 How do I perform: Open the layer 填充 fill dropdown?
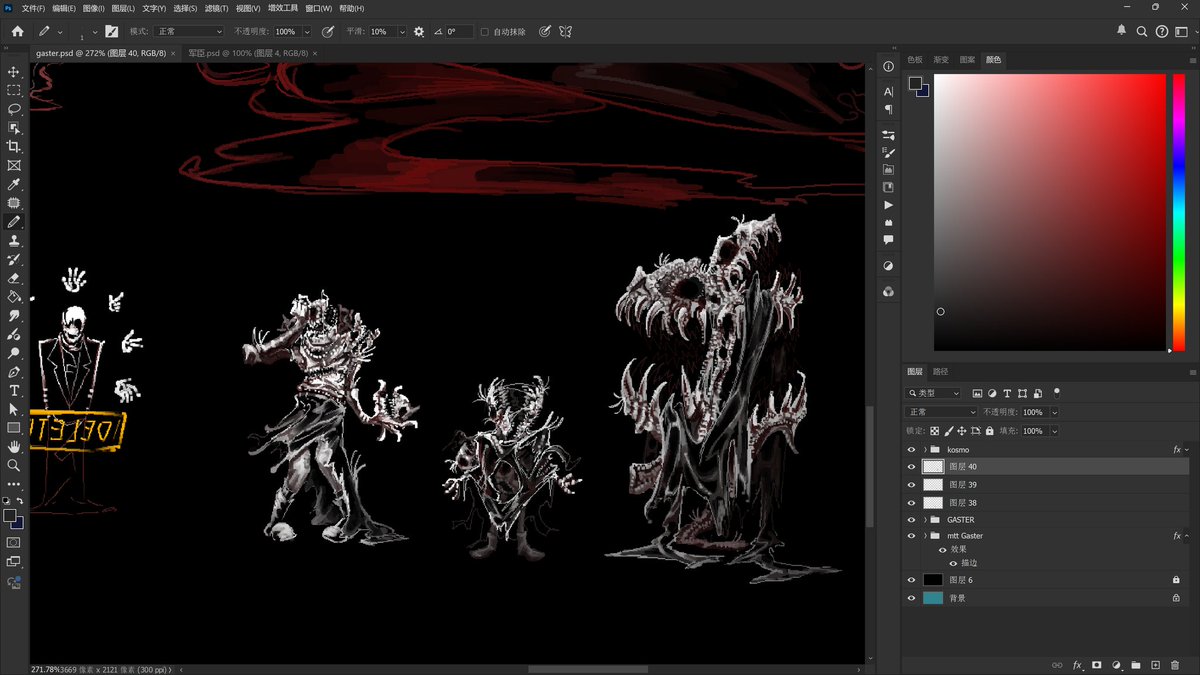tap(1055, 431)
